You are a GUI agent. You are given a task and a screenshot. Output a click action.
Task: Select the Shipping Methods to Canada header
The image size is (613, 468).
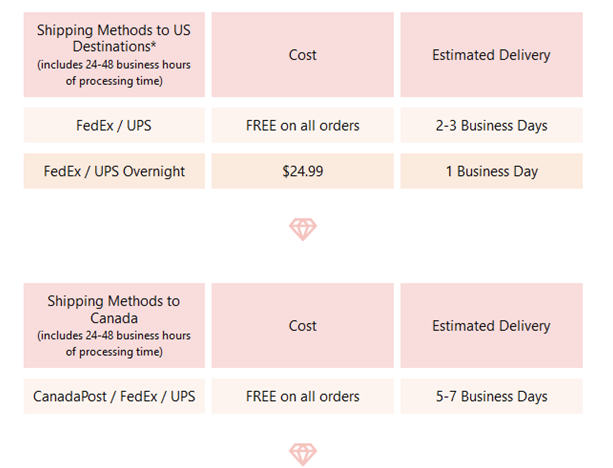click(114, 325)
